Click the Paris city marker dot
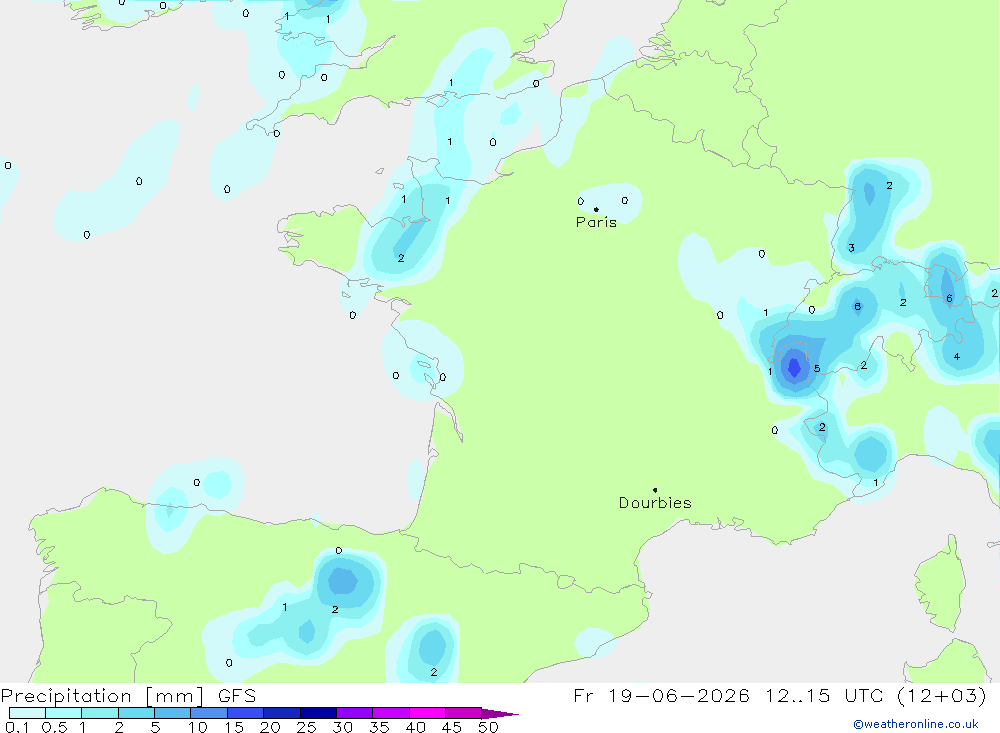 (596, 209)
